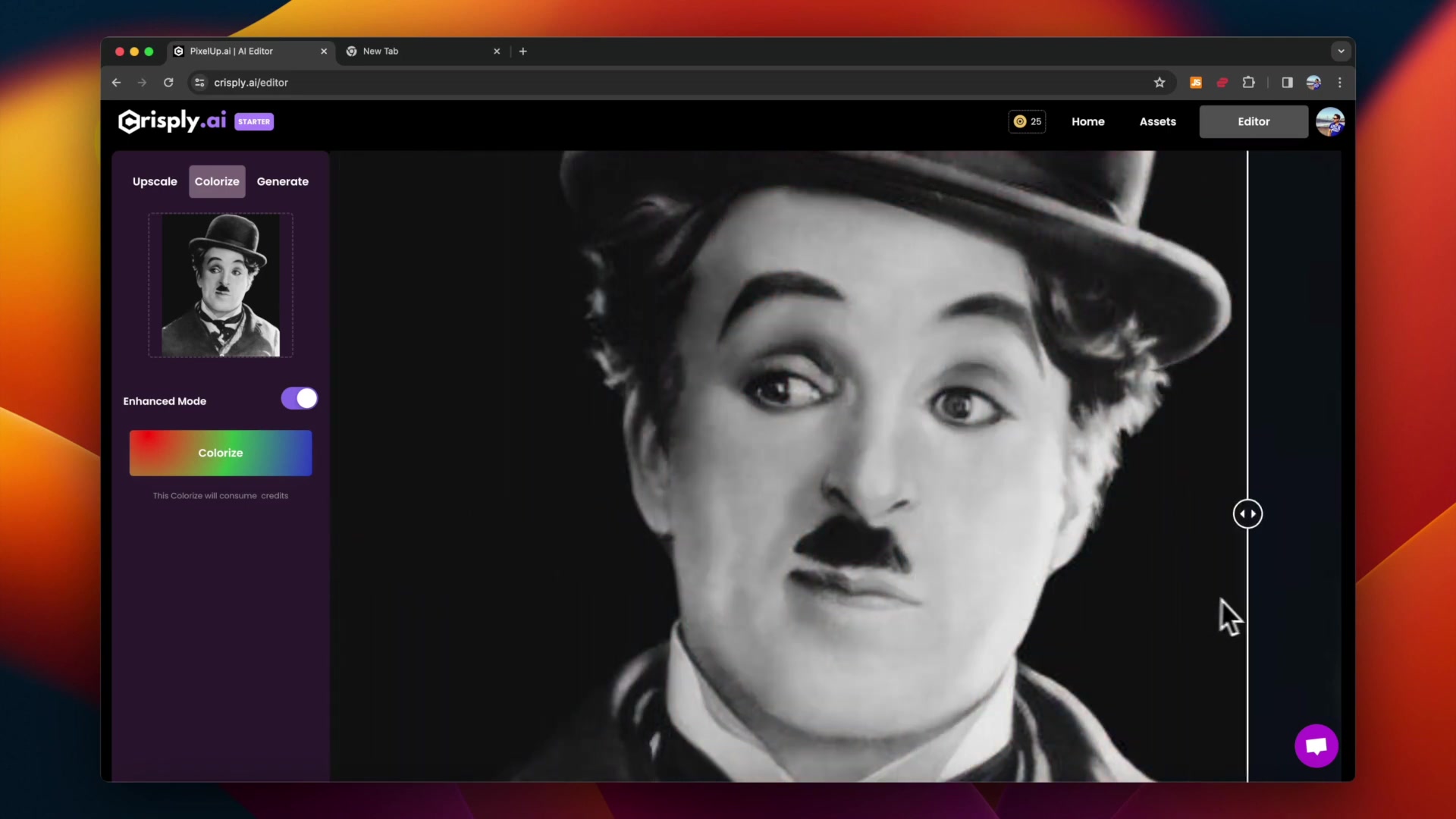Click the STARTER plan badge
Image resolution: width=1456 pixels, height=819 pixels.
click(x=254, y=121)
